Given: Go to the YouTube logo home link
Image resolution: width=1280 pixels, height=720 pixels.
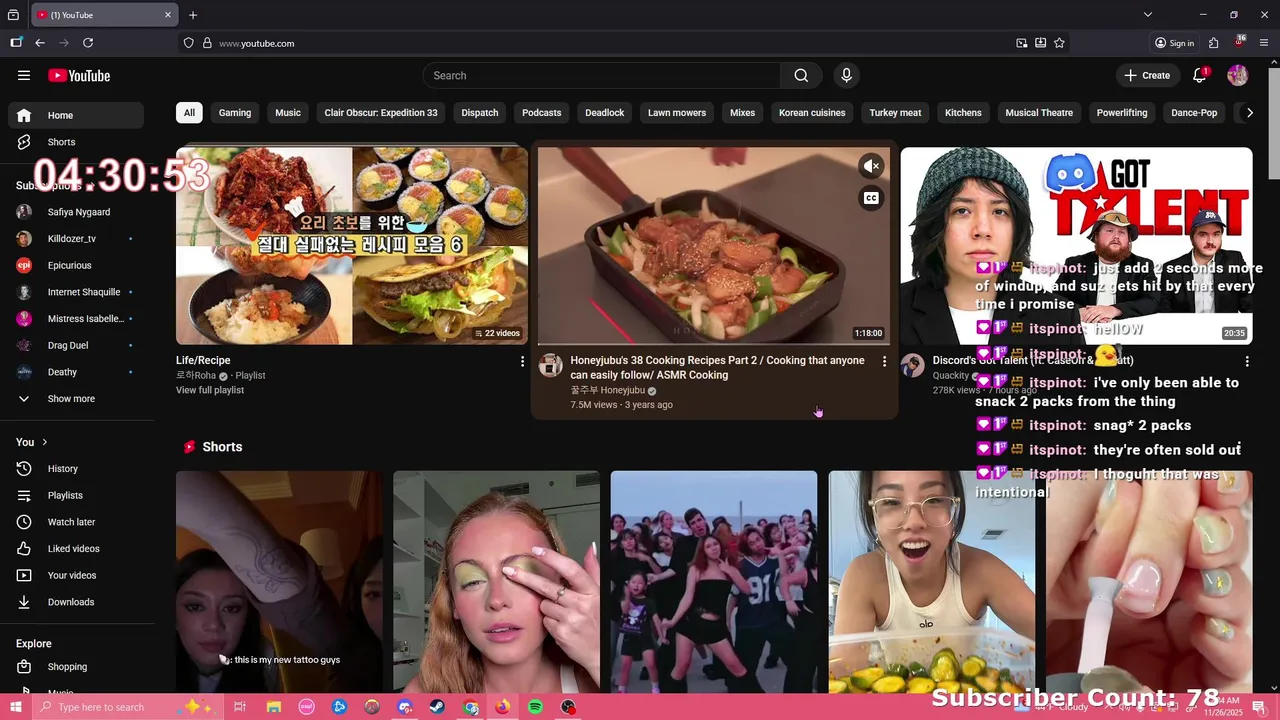Looking at the screenshot, I should pos(79,76).
